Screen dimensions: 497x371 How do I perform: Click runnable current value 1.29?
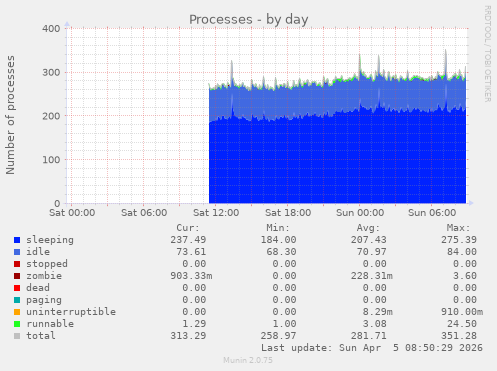pyautogui.click(x=194, y=324)
